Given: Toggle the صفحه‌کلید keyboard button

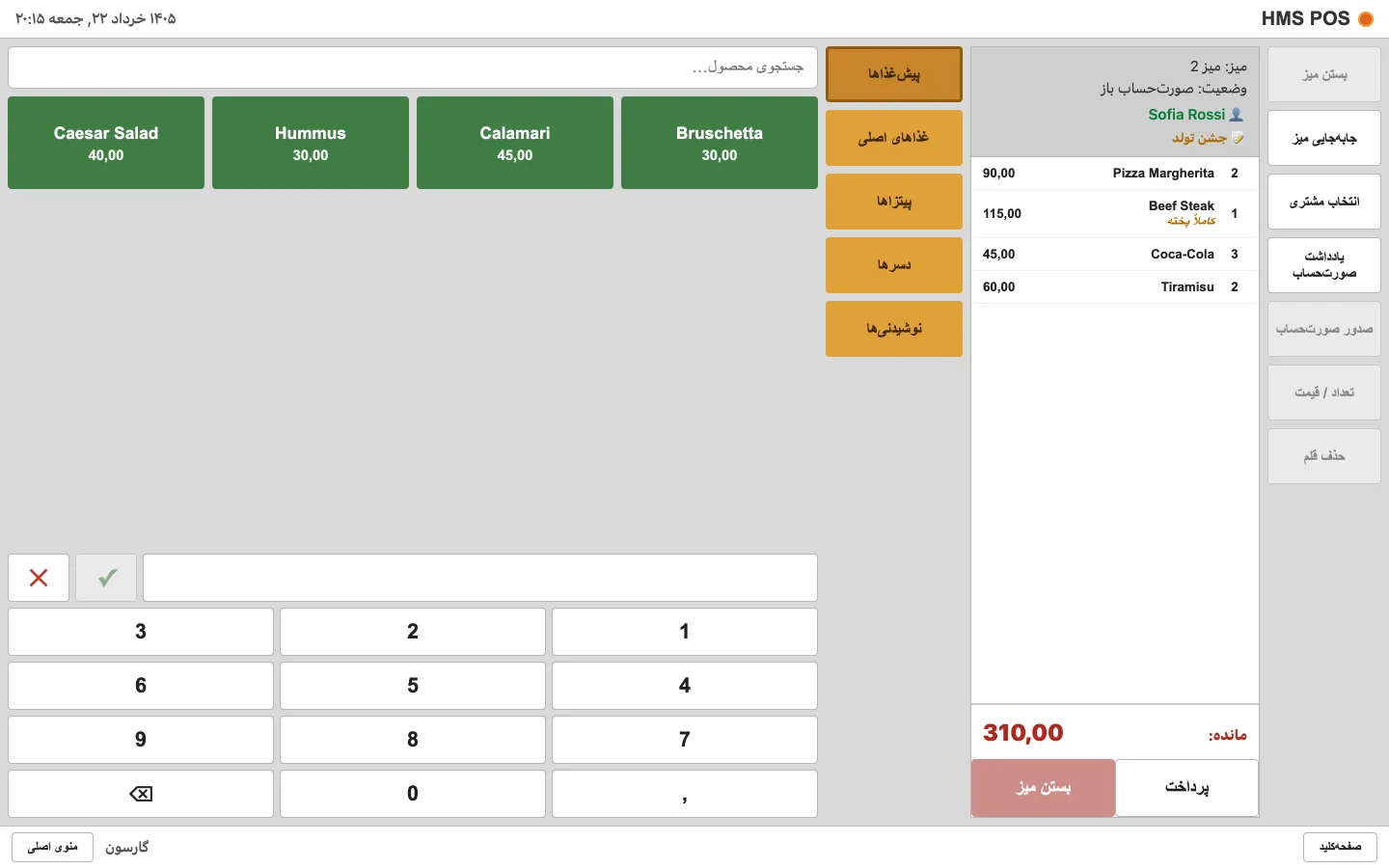Looking at the screenshot, I should tap(1341, 847).
